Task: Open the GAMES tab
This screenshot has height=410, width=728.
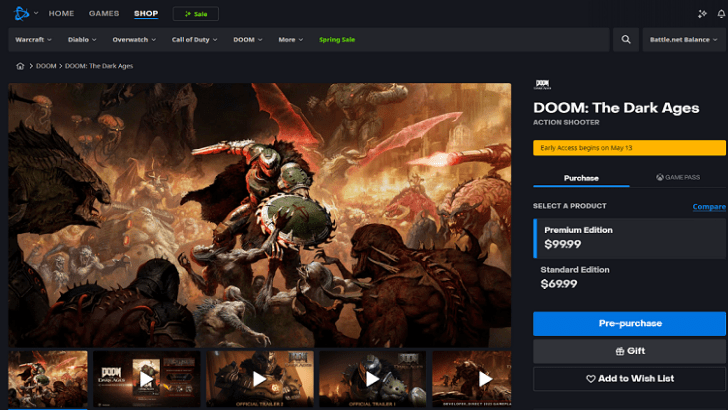Action: (x=104, y=13)
